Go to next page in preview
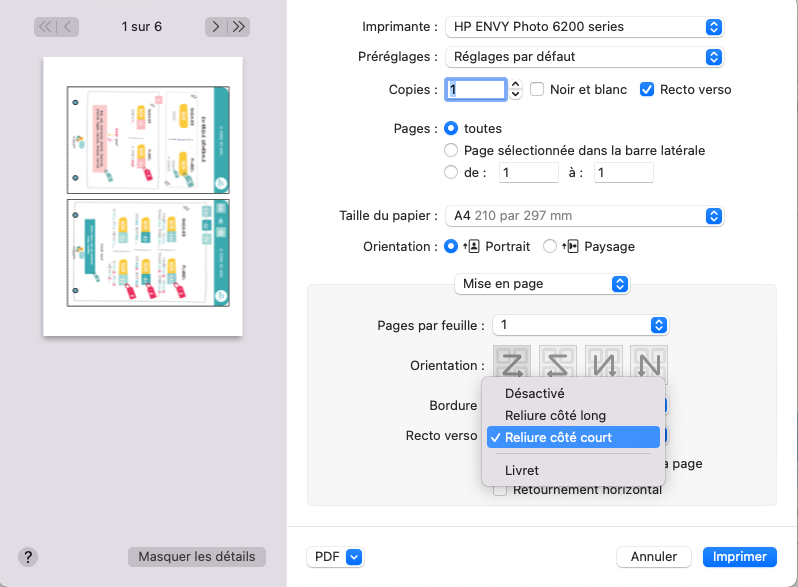Image resolution: width=798 pixels, height=587 pixels. (216, 27)
